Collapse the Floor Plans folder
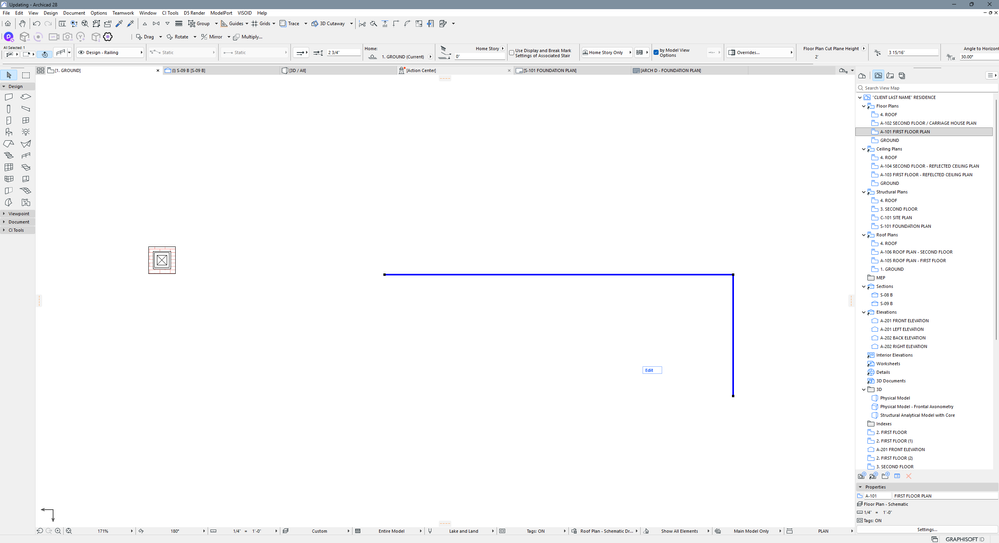 coord(864,106)
